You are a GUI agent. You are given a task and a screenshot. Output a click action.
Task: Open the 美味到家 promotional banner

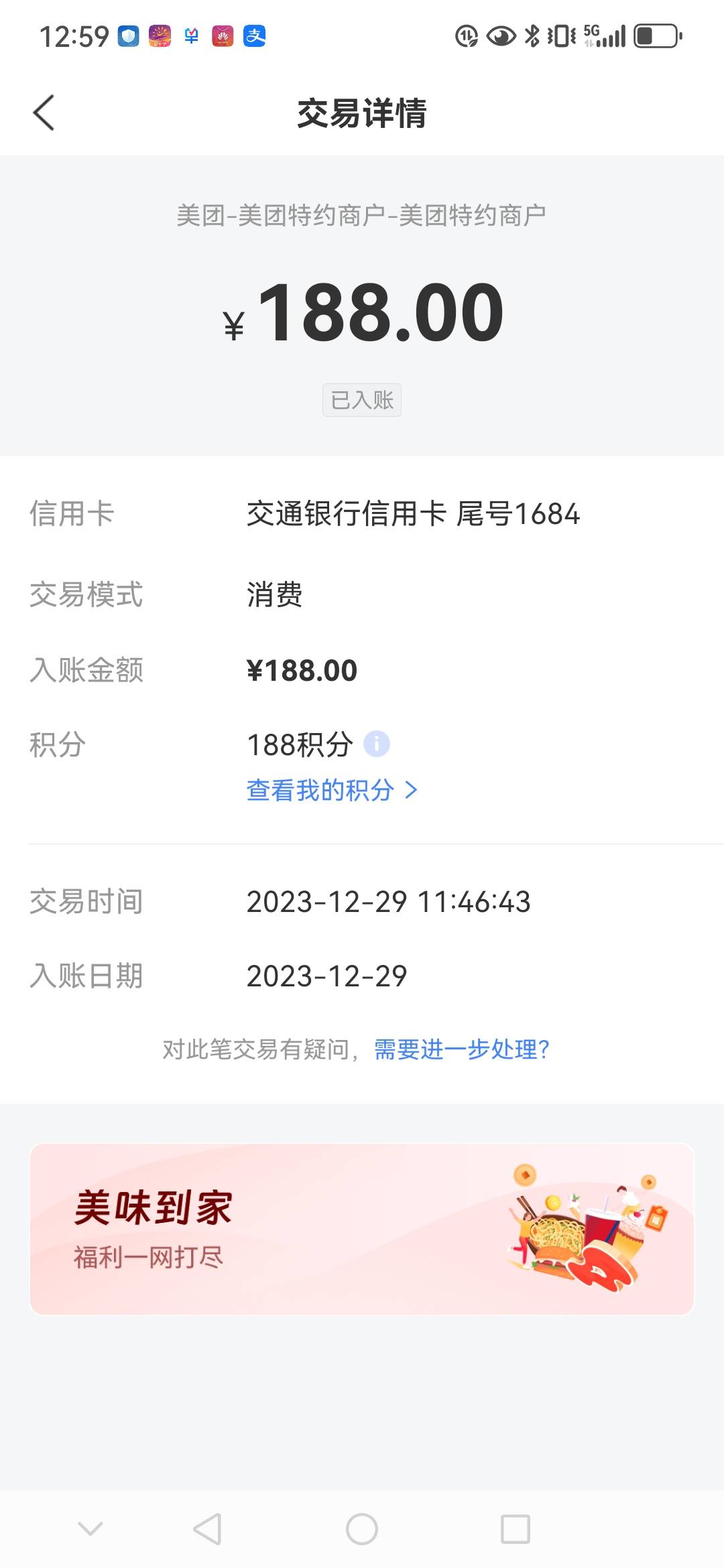pos(362,1229)
